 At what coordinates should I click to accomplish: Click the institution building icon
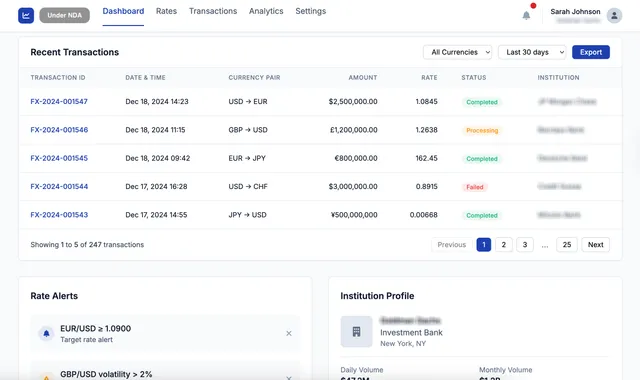[x=356, y=331]
